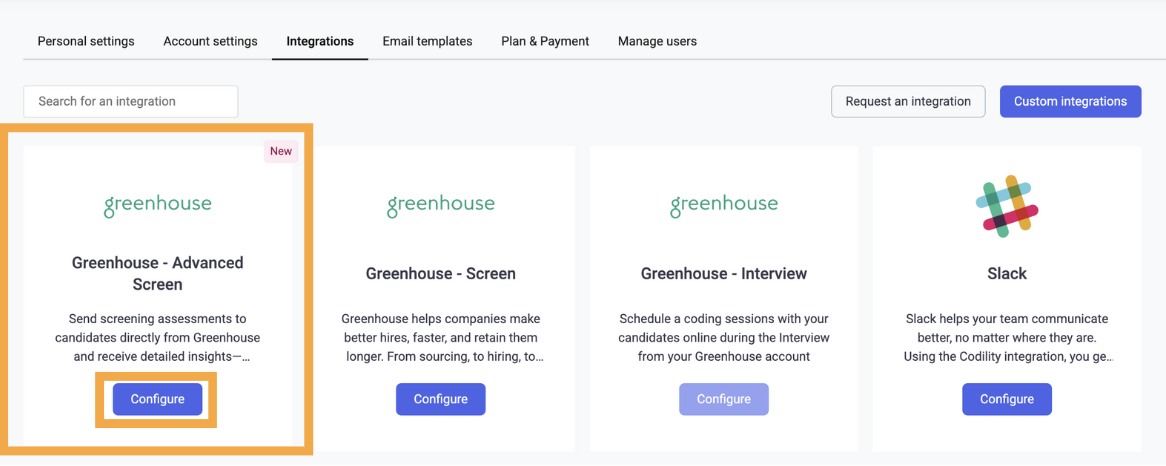Open the Plan & Payment tab
Image resolution: width=1166 pixels, height=466 pixels.
(545, 41)
